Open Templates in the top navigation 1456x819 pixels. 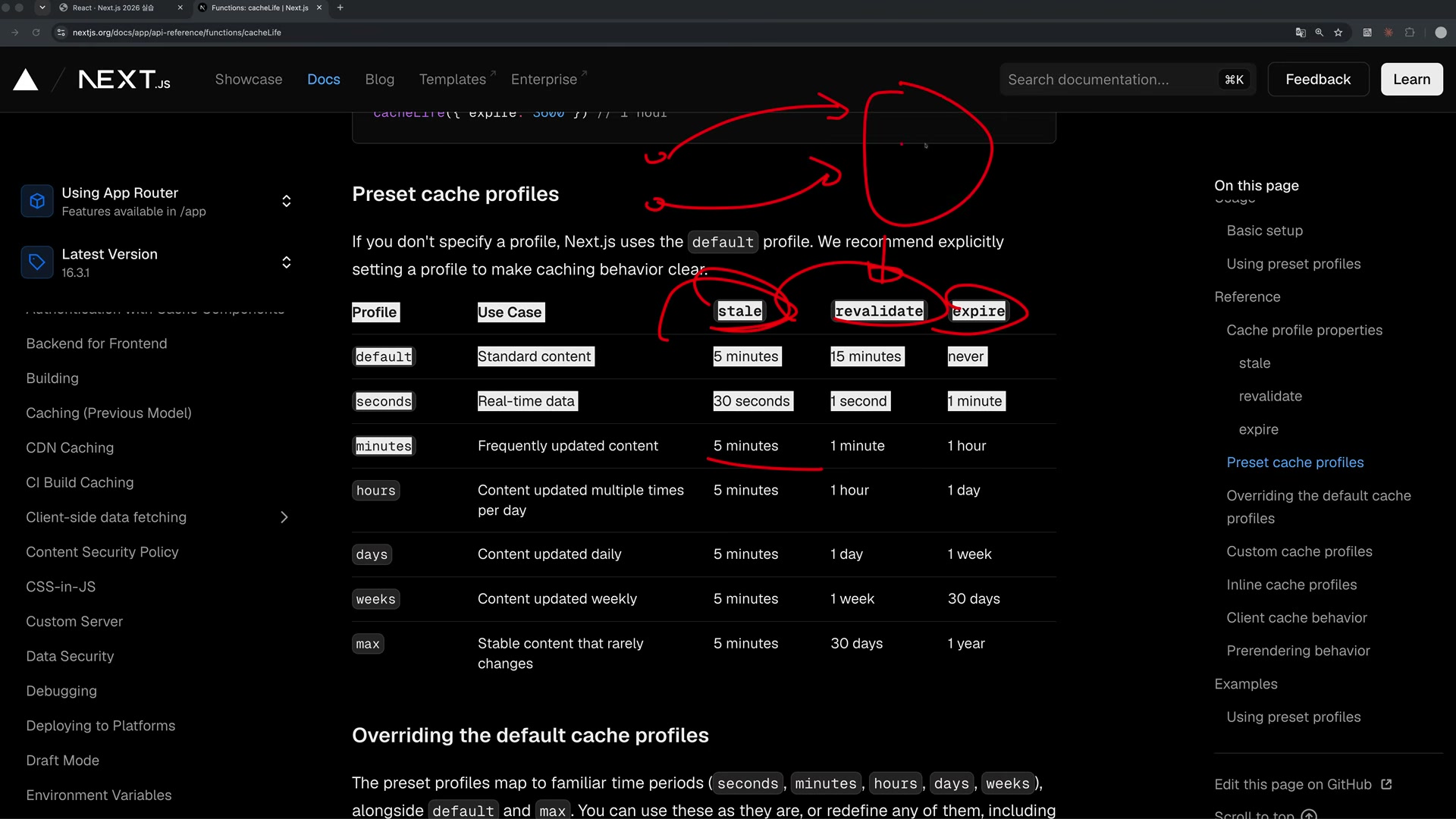click(x=457, y=80)
